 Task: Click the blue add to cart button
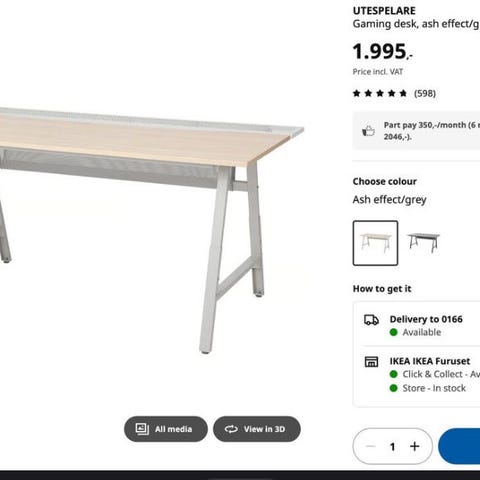pos(459,446)
